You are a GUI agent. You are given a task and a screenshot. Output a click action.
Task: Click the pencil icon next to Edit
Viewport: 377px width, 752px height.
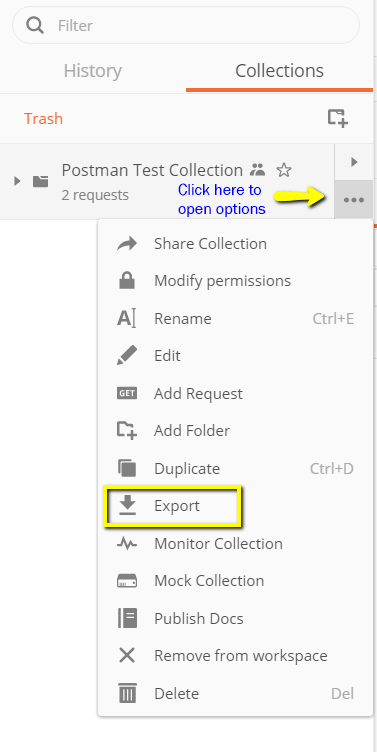pos(127,356)
